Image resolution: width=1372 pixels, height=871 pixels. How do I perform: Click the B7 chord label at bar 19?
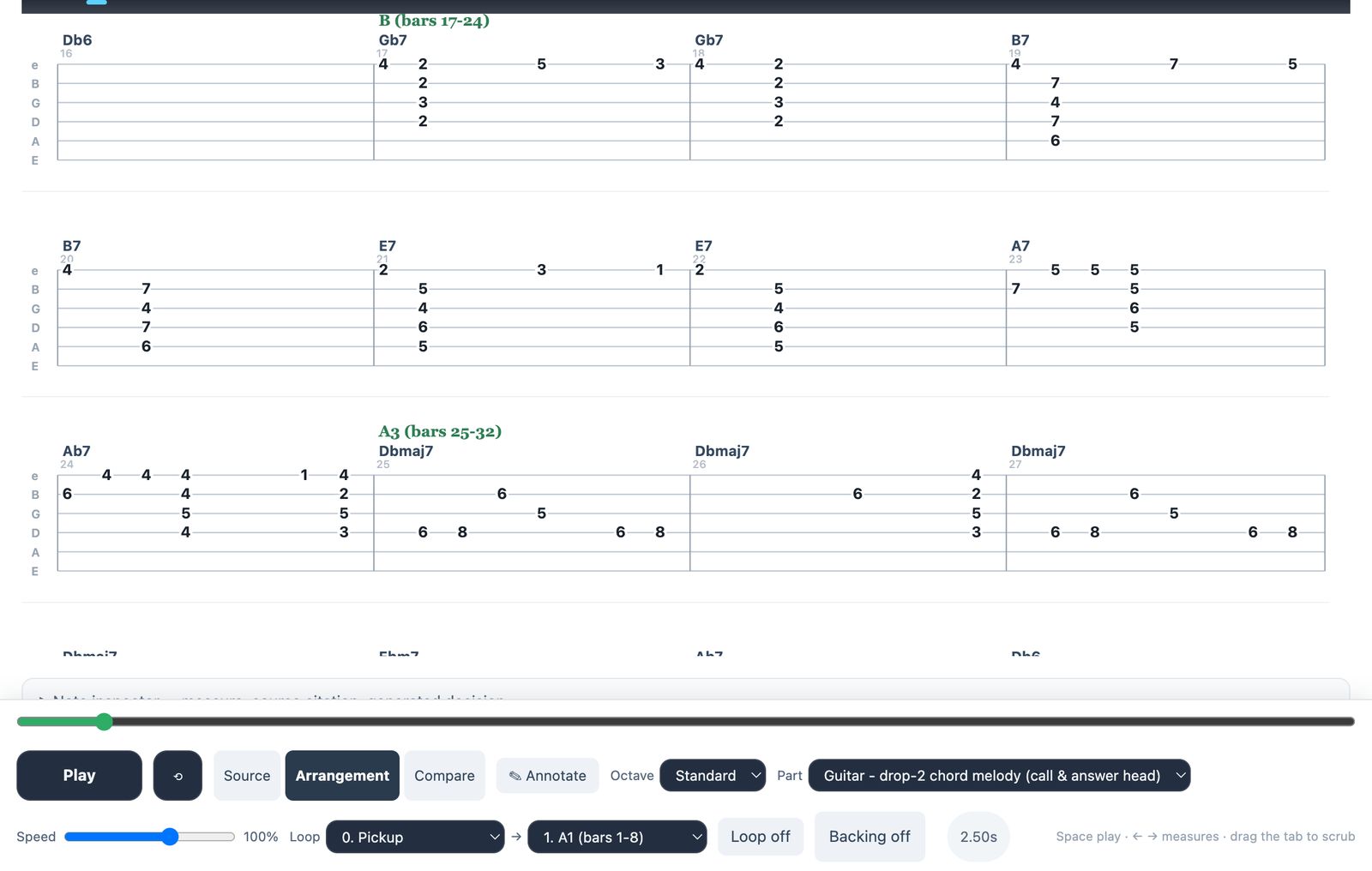point(1020,40)
